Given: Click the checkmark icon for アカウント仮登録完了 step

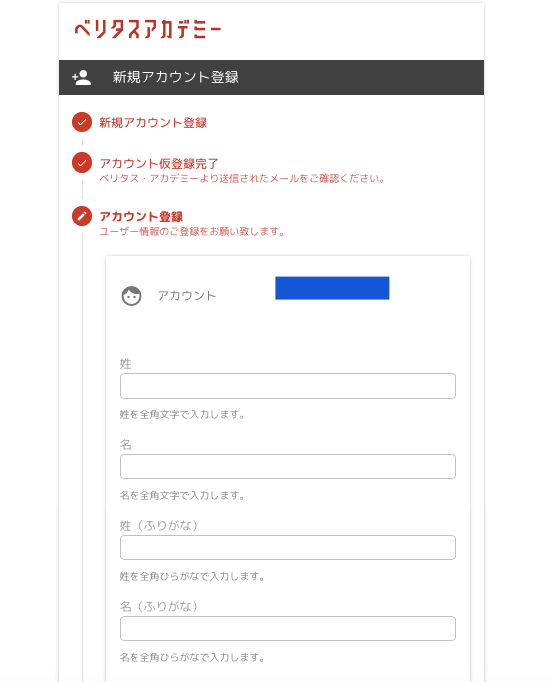Looking at the screenshot, I should (x=82, y=163).
